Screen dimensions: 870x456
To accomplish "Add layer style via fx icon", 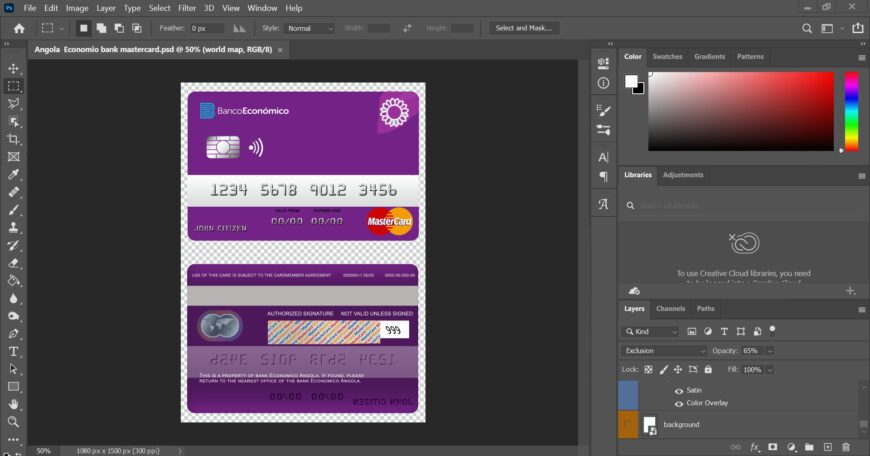I will click(755, 447).
